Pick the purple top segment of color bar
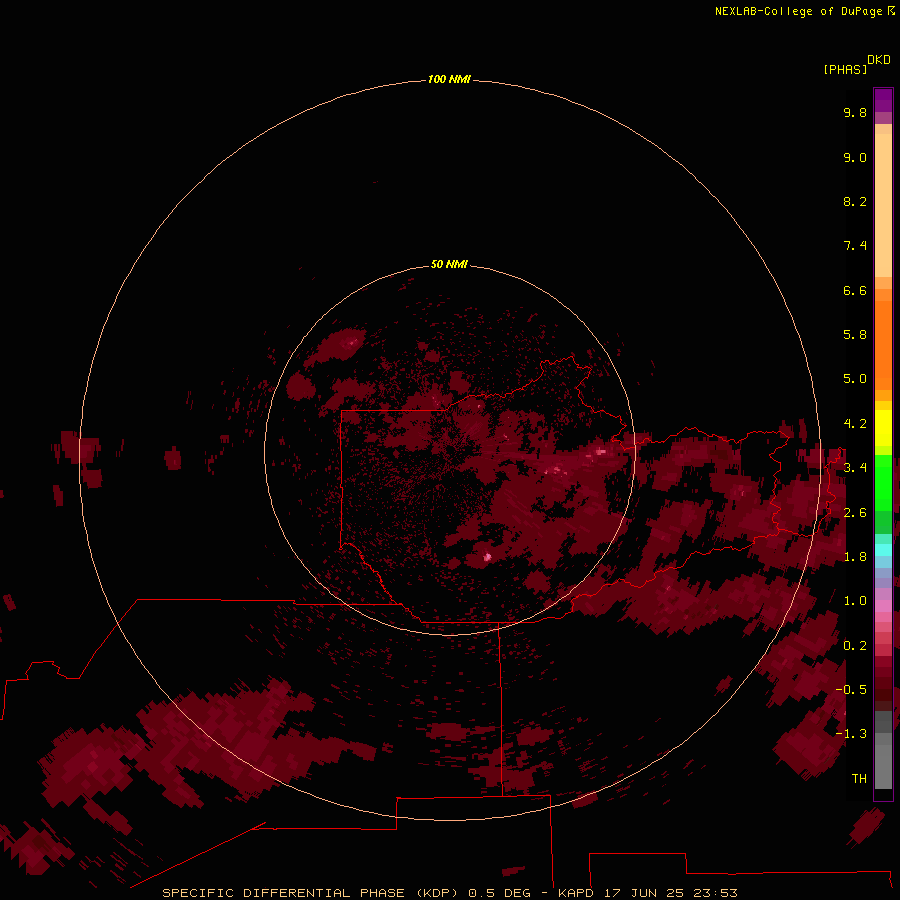 pos(883,100)
